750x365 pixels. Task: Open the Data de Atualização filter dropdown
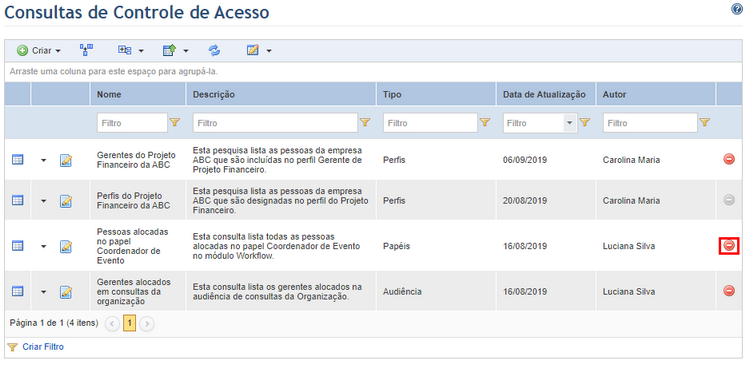(x=569, y=123)
